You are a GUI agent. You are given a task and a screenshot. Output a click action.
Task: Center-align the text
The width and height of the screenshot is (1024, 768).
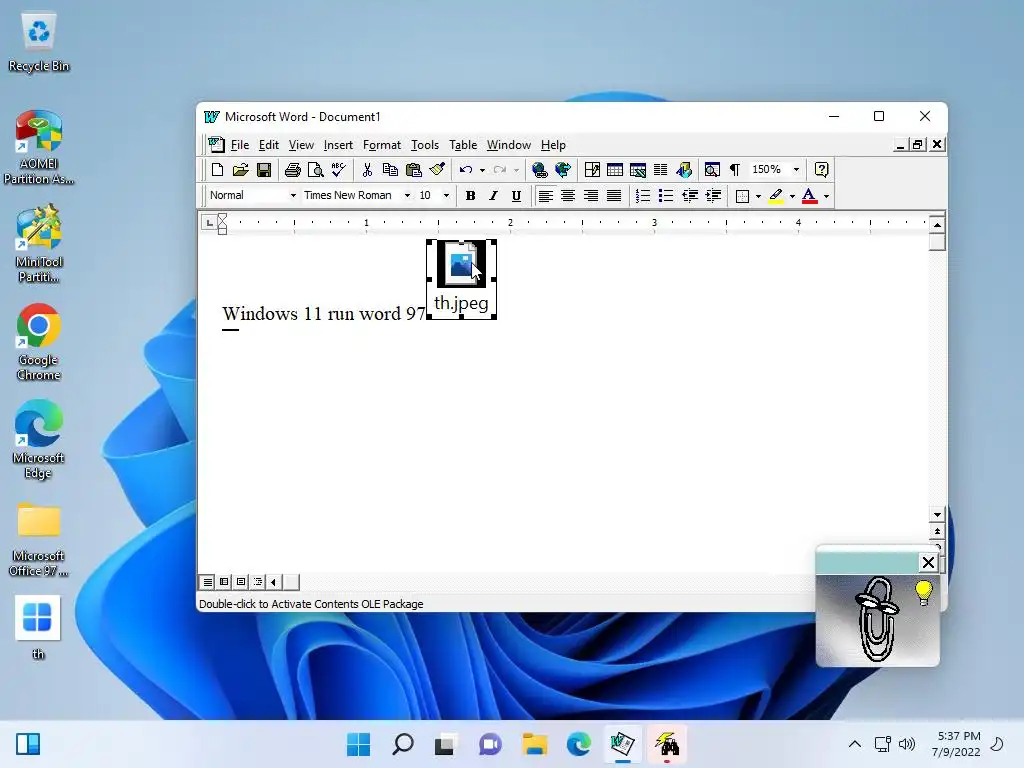[x=568, y=195]
